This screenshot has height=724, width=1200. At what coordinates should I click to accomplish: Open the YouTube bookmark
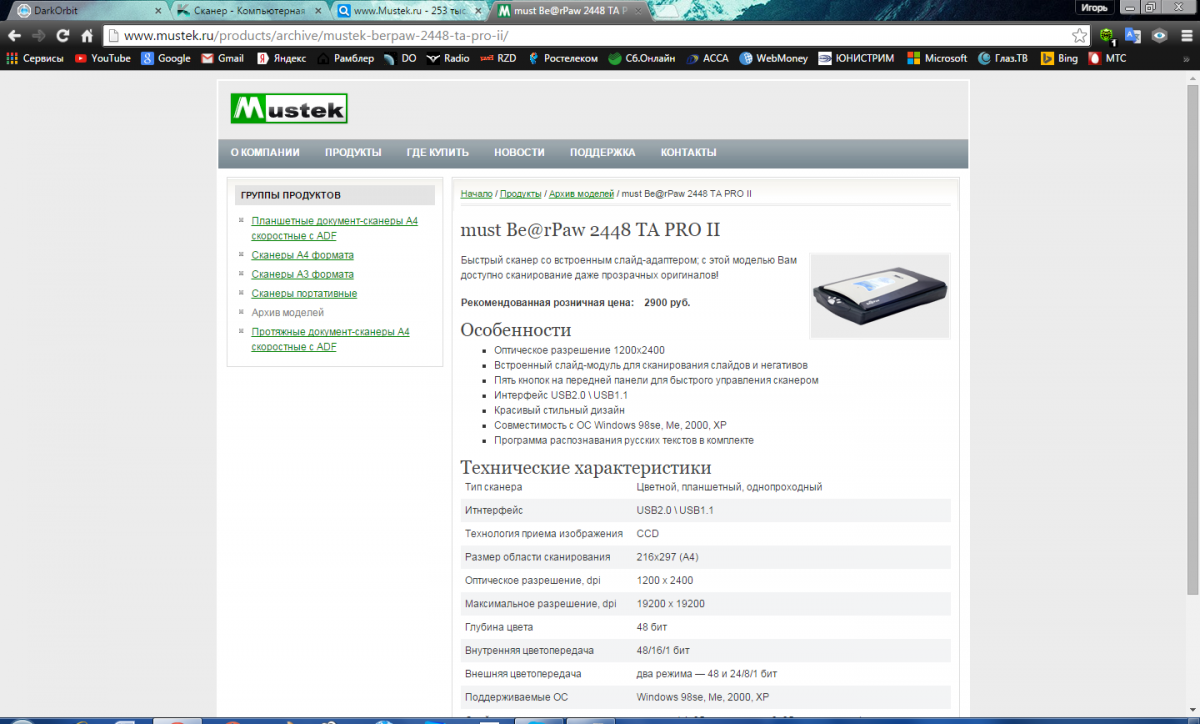click(x=103, y=58)
